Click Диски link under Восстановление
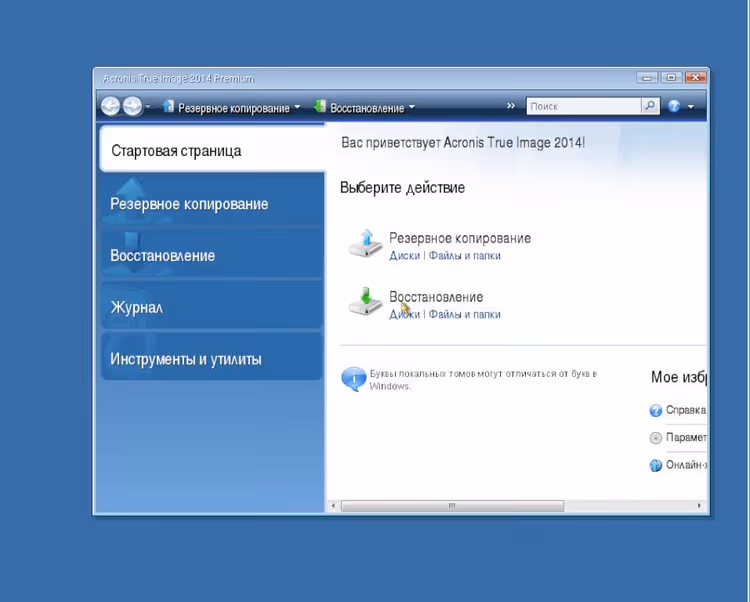This screenshot has height=602, width=750. tap(404, 315)
